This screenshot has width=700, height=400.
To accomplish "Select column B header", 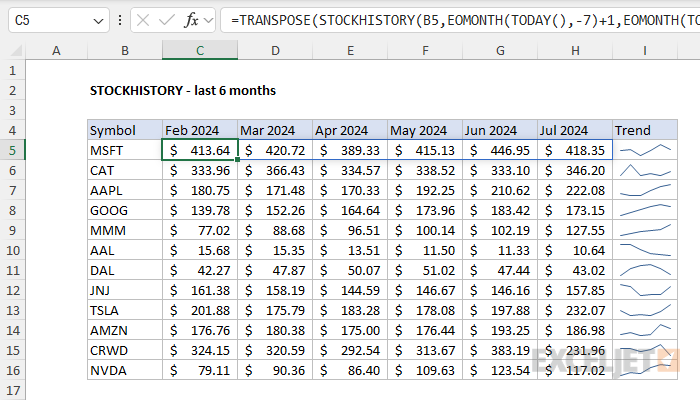I will pyautogui.click(x=125, y=50).
